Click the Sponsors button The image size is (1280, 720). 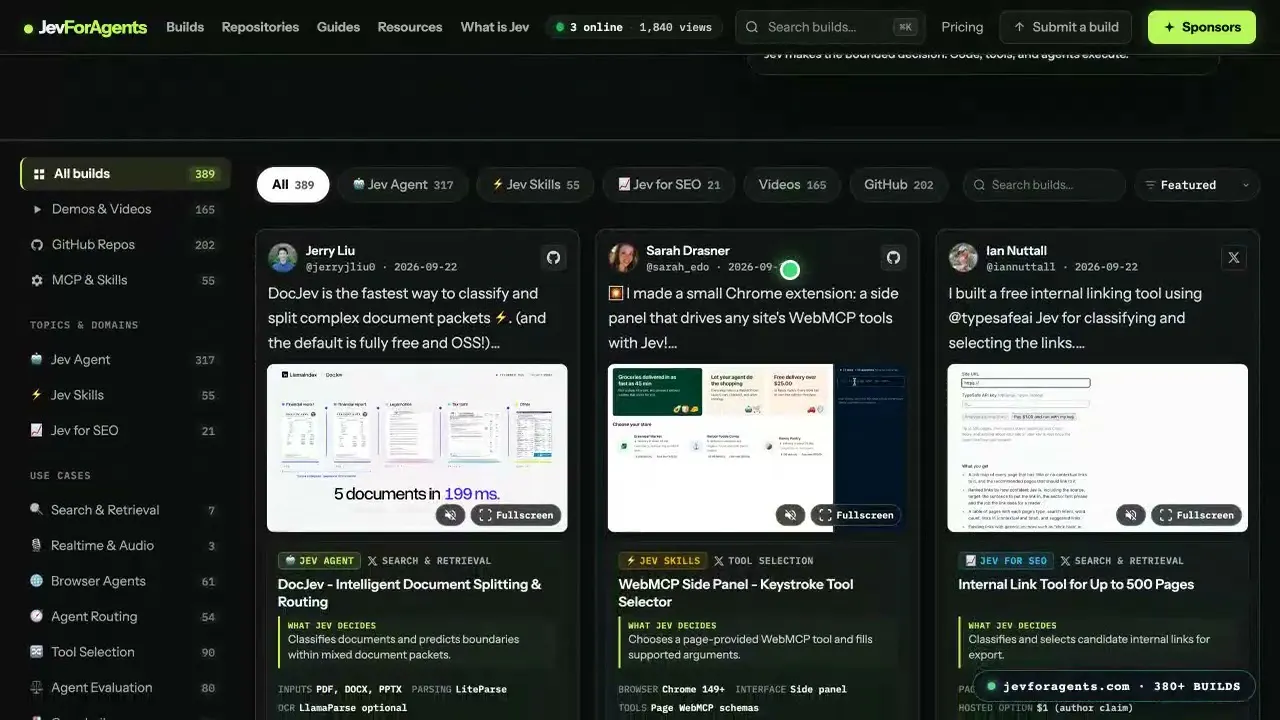coord(1202,27)
